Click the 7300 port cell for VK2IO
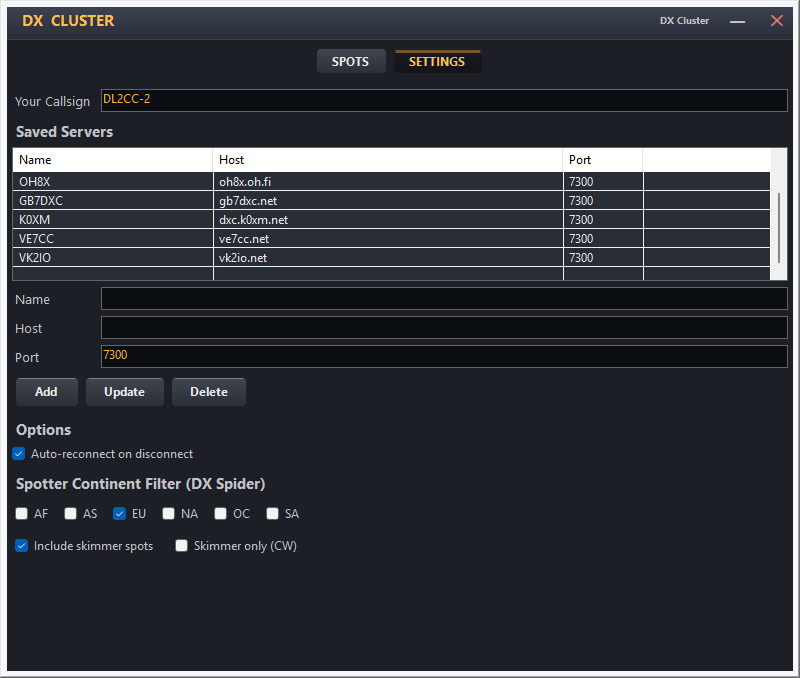Screen dimensions: 800x678 (x=603, y=258)
